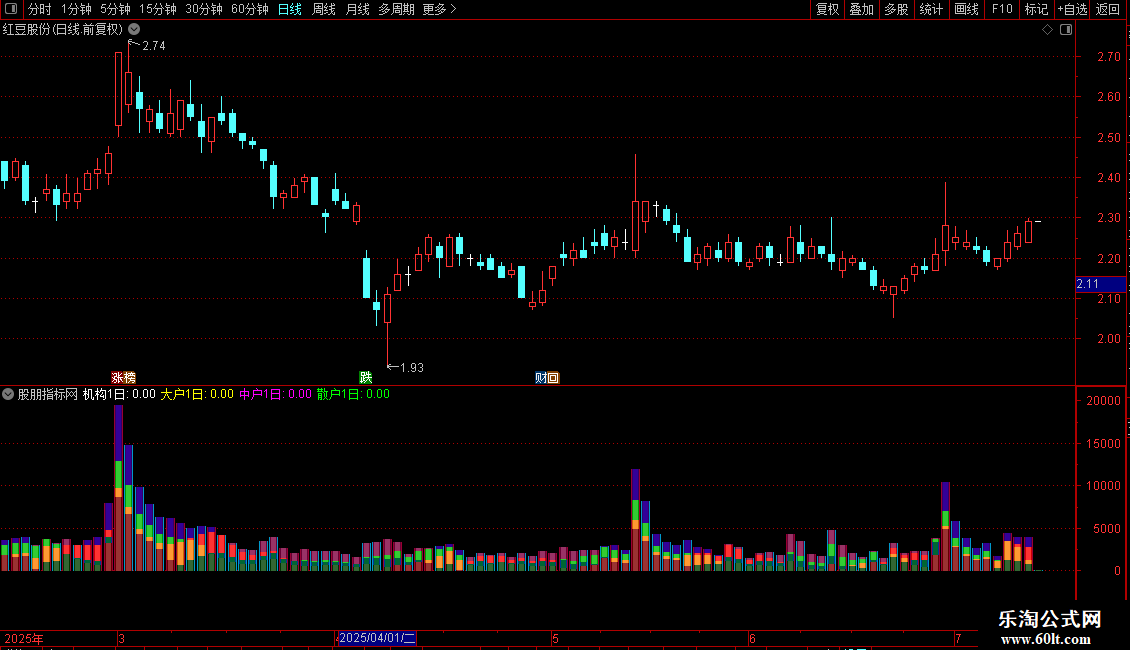Screen dimensions: 1130x650
Task: Click the 返回 back button
Action: pos(1108,9)
